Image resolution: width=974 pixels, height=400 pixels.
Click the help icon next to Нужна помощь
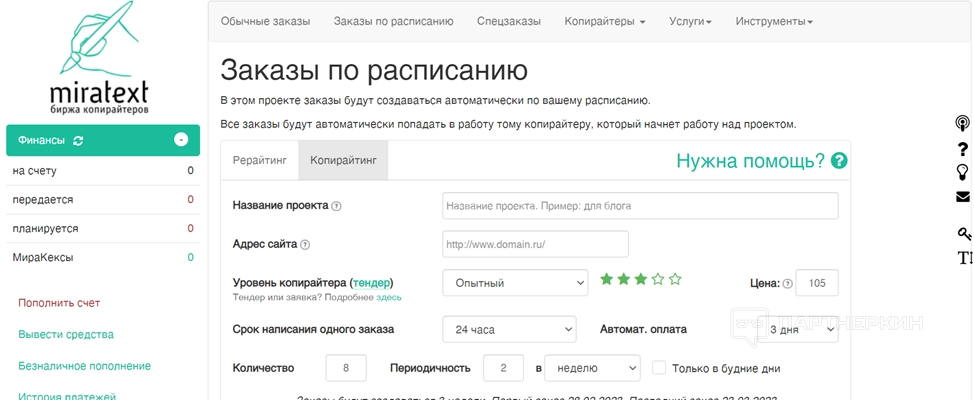pos(839,160)
